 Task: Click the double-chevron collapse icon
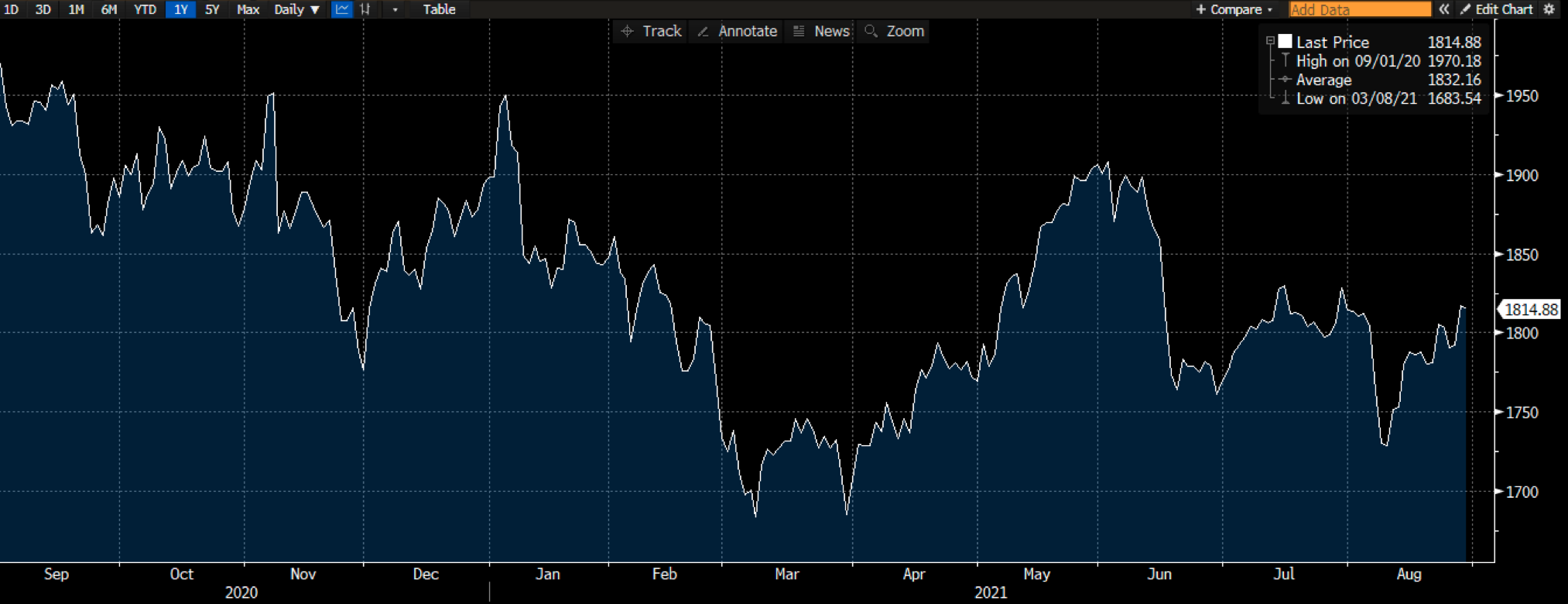pos(1444,9)
